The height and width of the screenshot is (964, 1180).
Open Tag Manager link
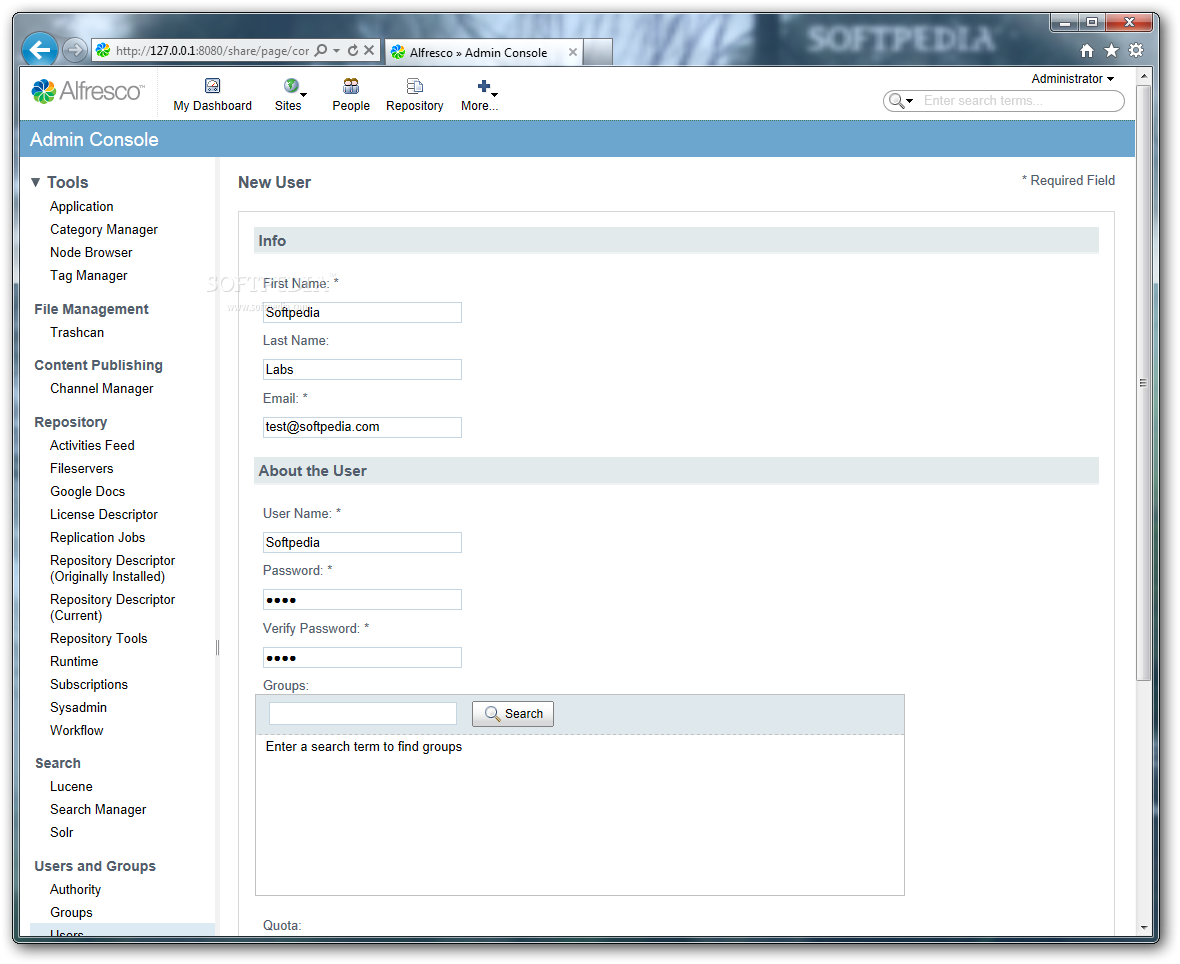pyautogui.click(x=89, y=275)
